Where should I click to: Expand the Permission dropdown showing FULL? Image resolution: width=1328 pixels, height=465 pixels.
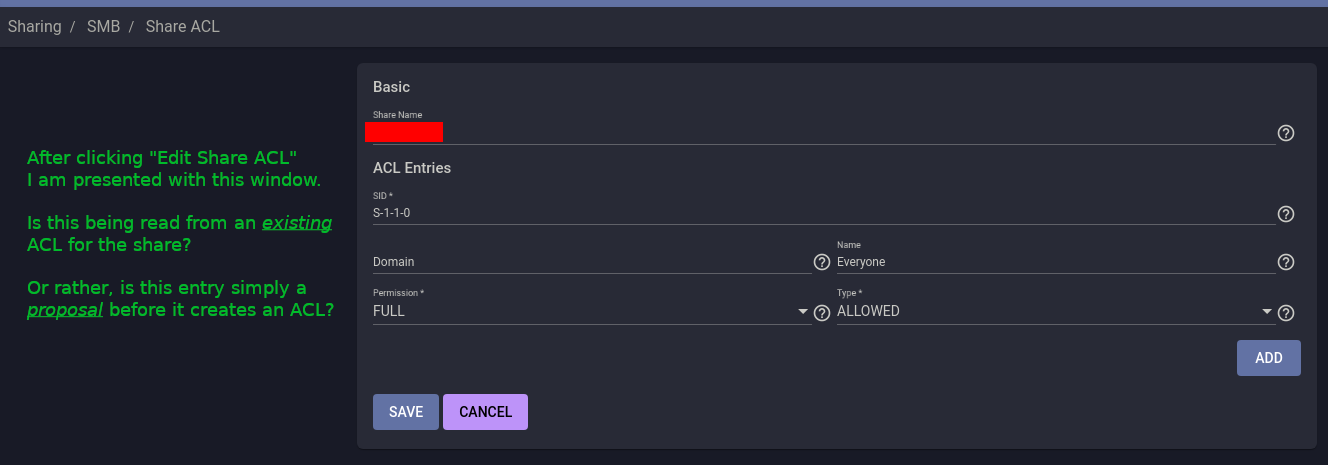tap(590, 311)
